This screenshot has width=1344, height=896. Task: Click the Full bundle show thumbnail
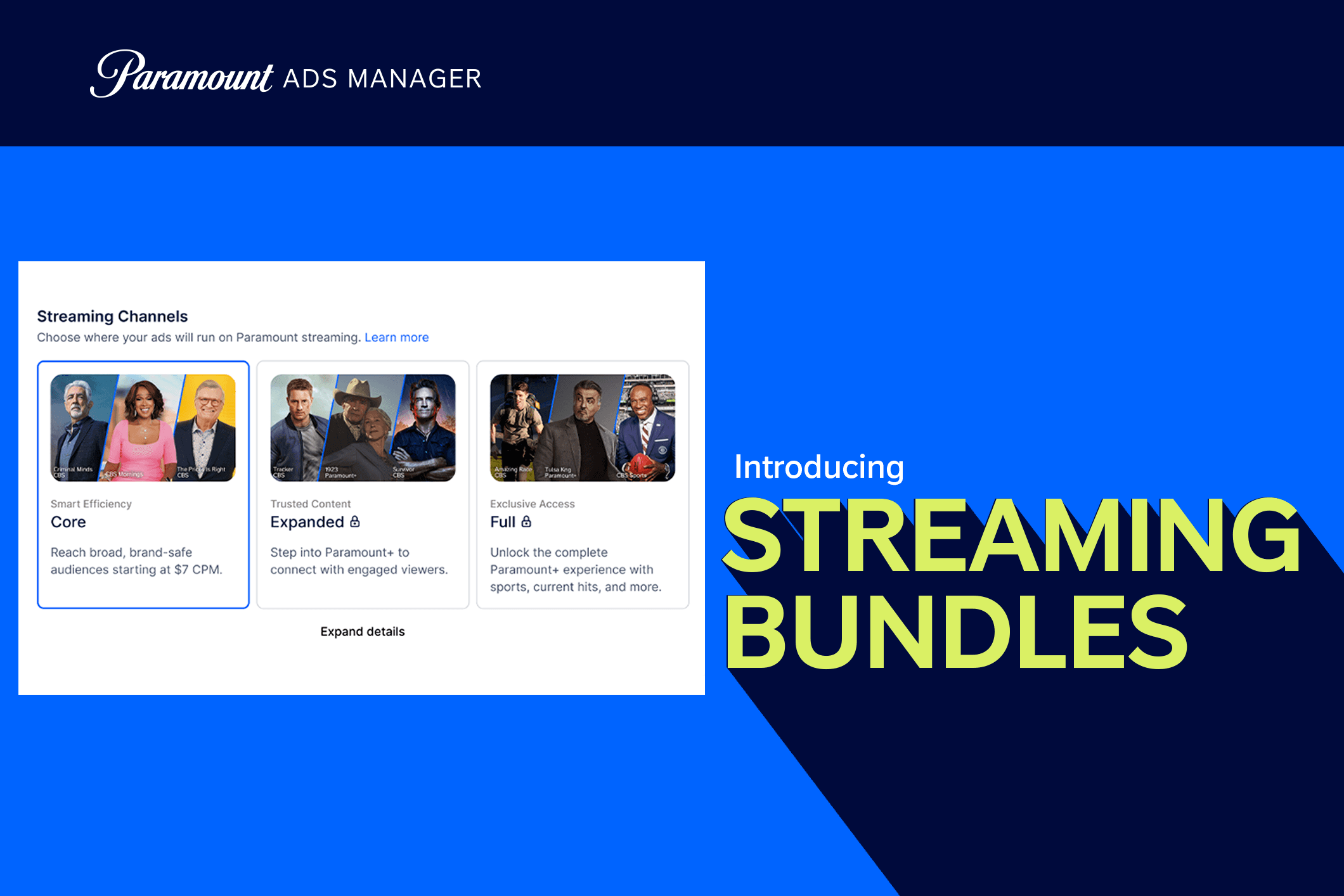click(582, 428)
